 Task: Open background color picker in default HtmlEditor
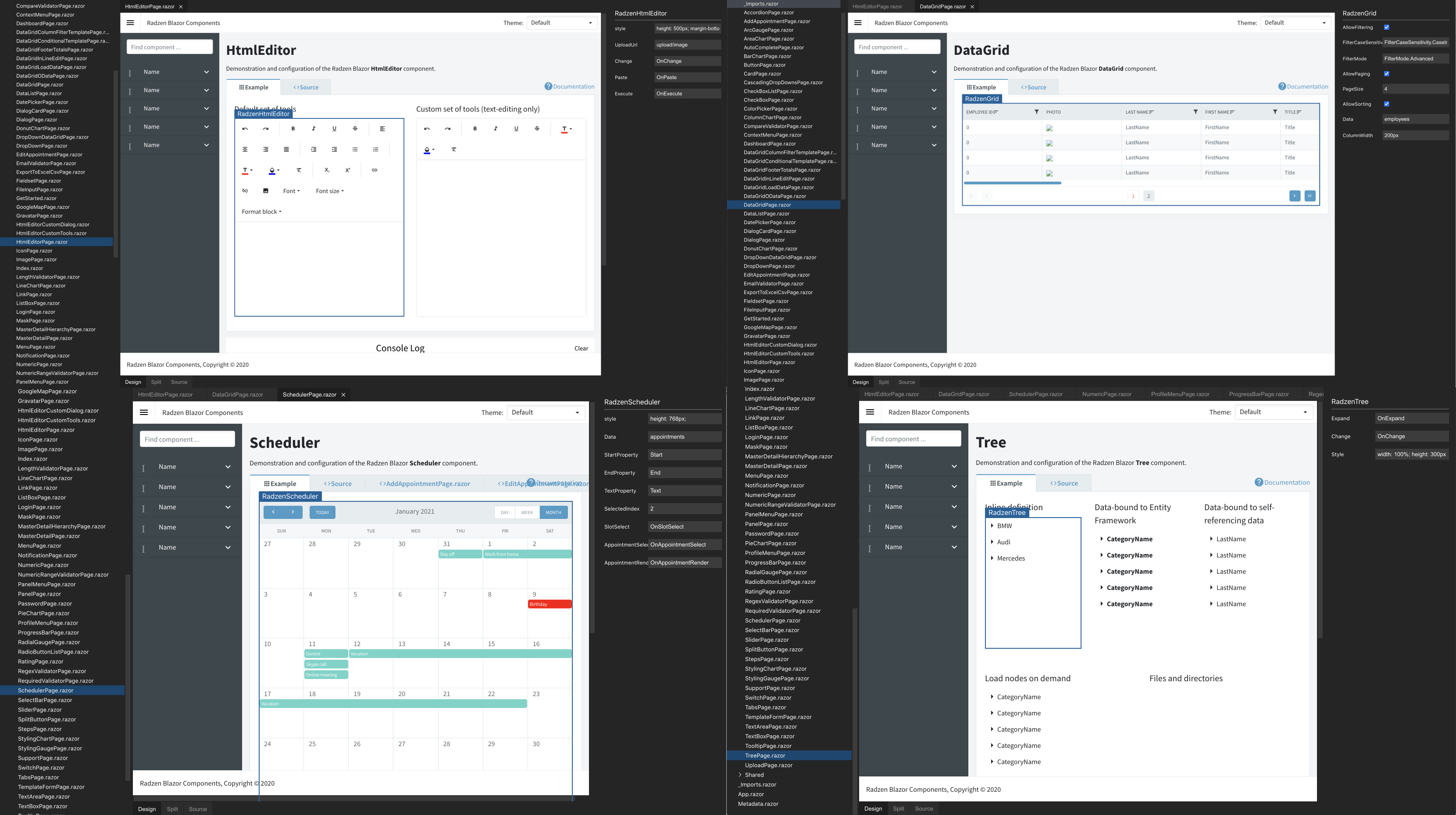click(274, 170)
